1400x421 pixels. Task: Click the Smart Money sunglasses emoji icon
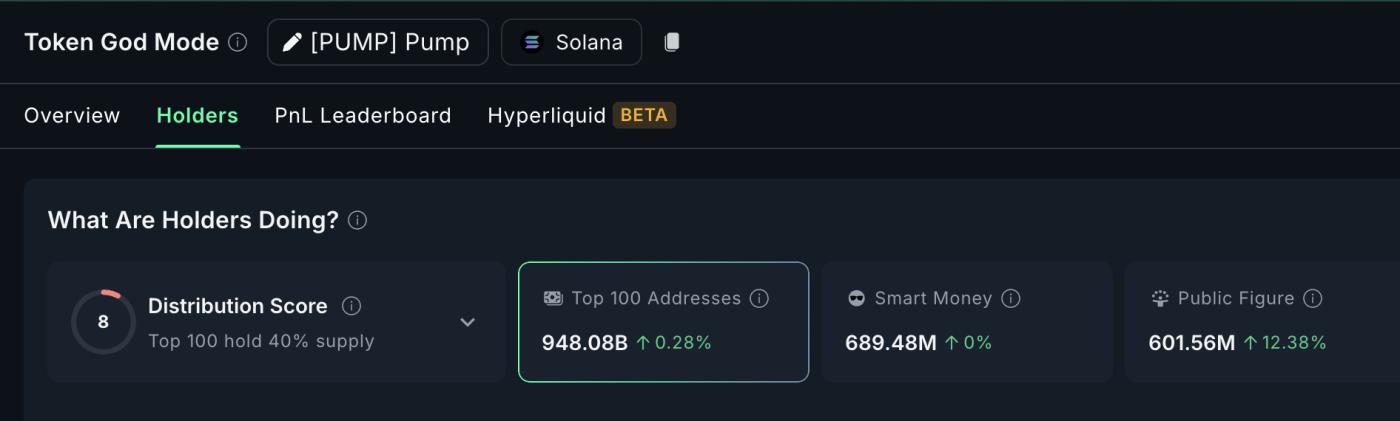(856, 298)
